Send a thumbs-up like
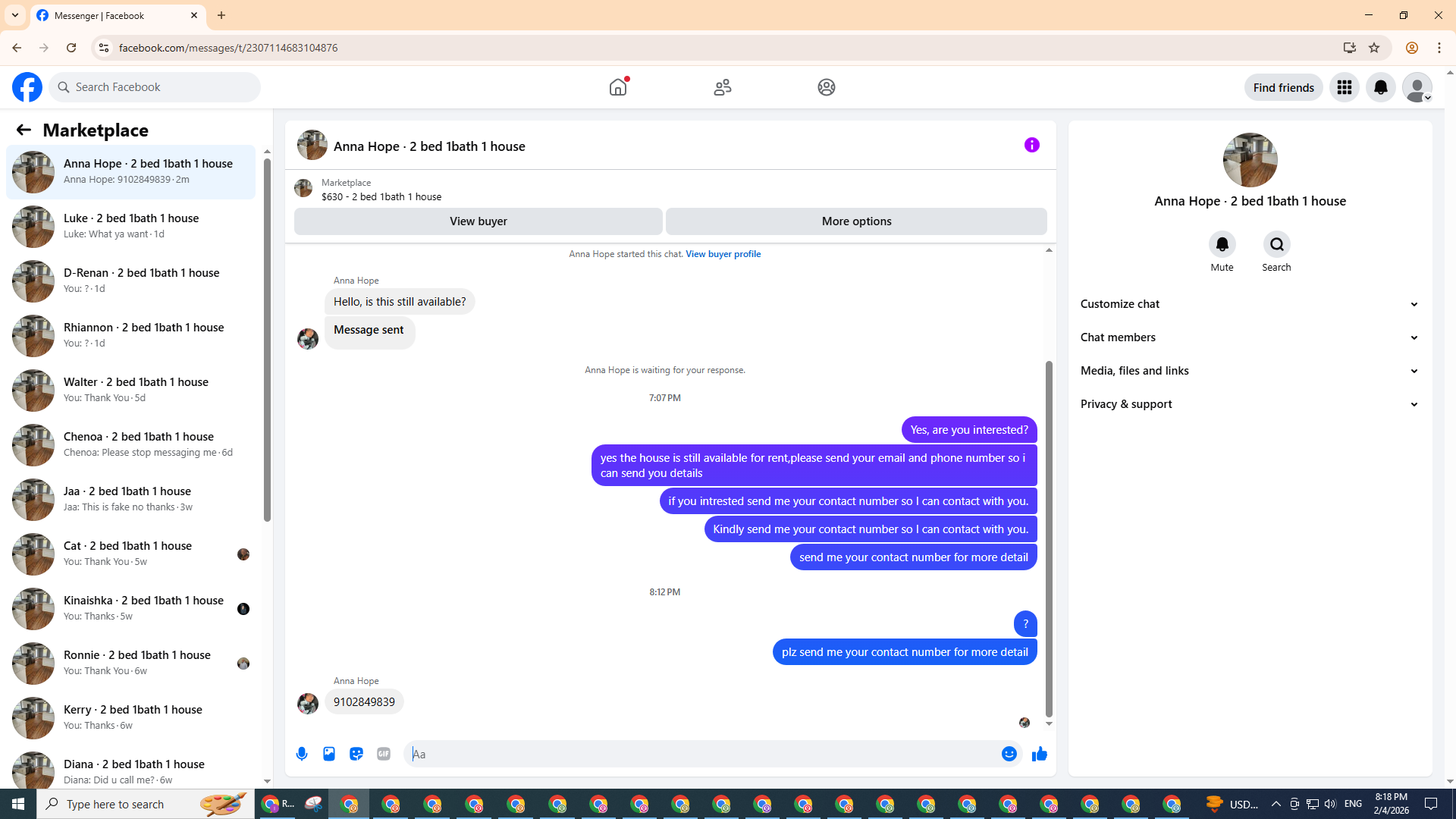Screen dimensions: 1456x819 point(1039,754)
